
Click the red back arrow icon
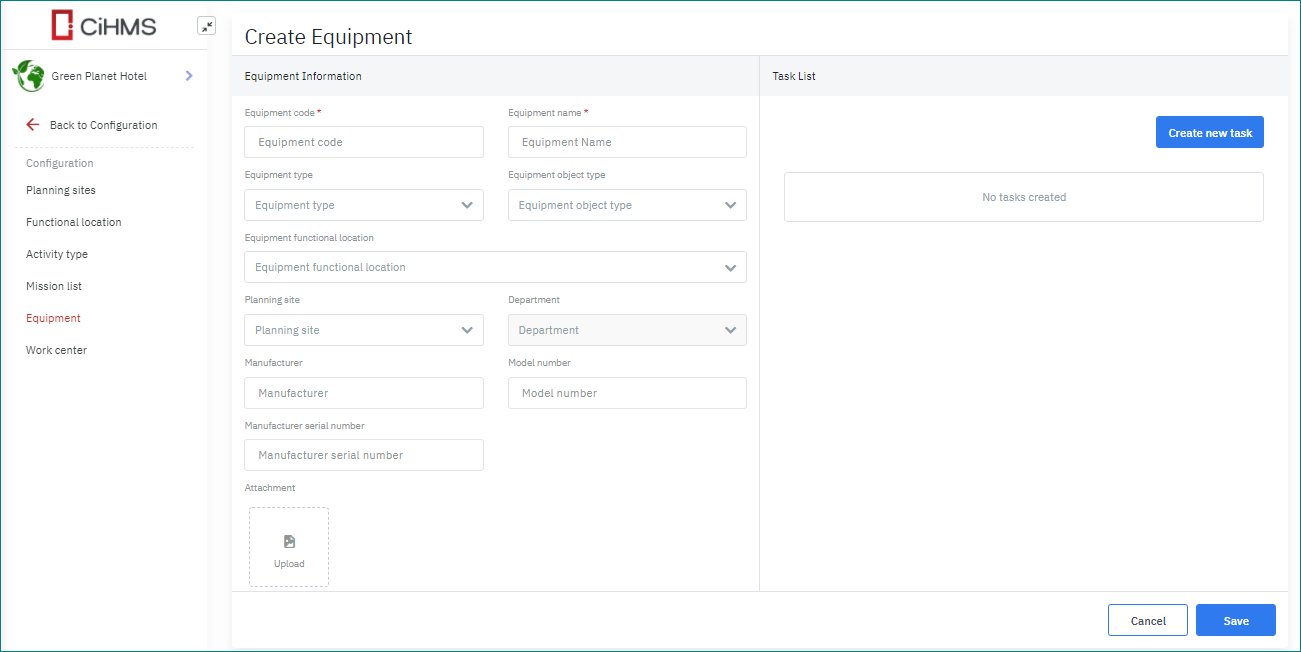click(x=33, y=125)
